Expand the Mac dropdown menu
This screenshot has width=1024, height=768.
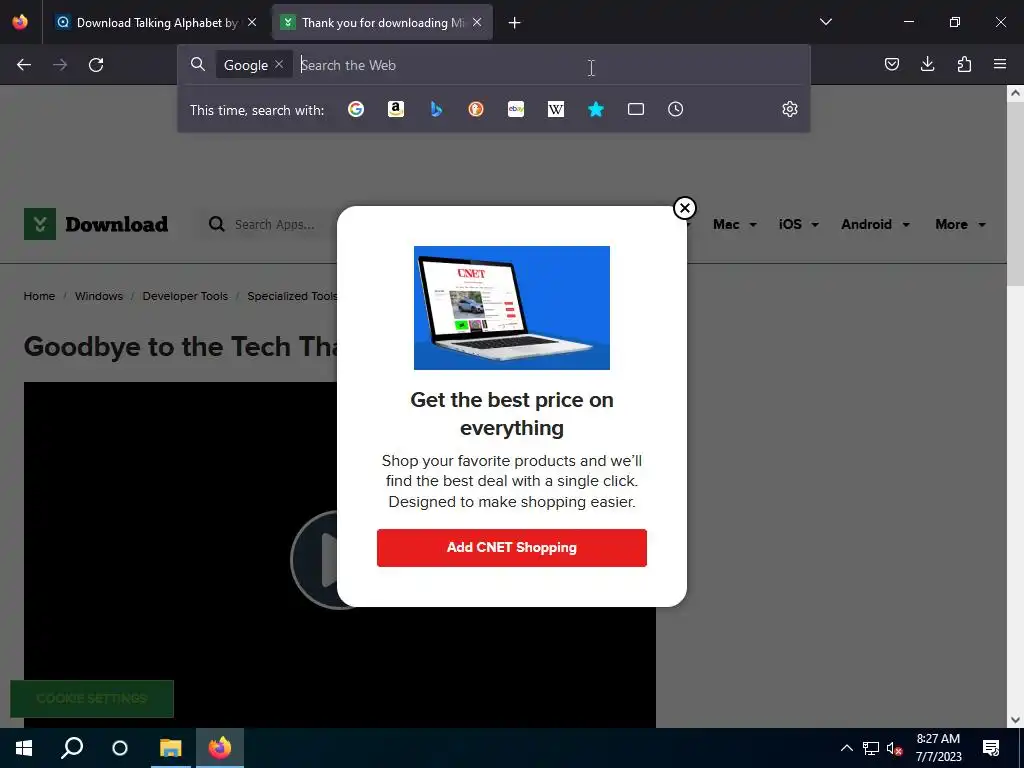coord(735,225)
